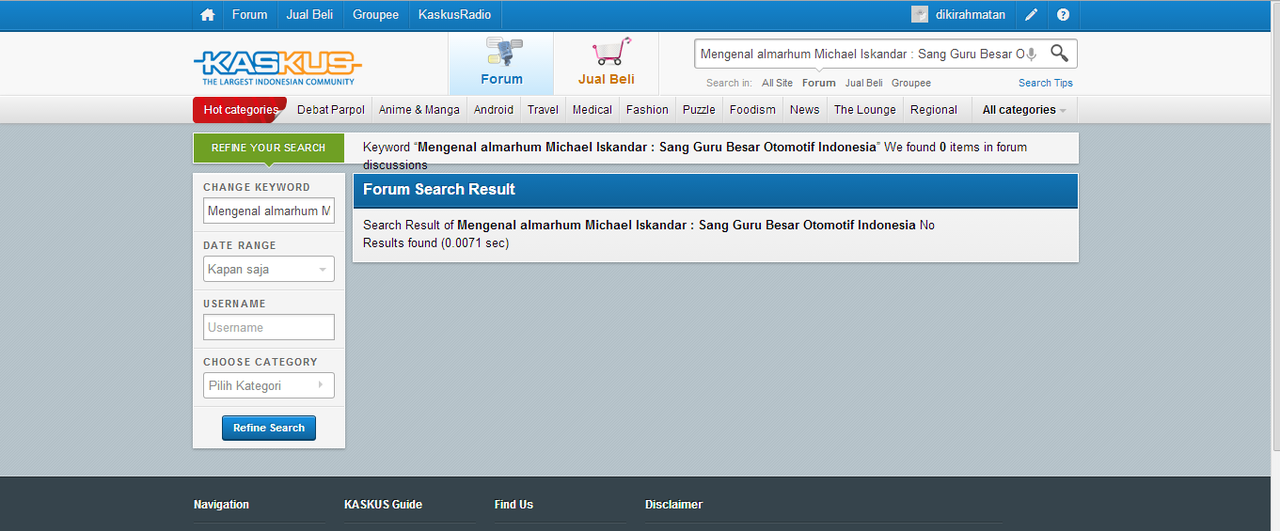Click the KASKUS logo
This screenshot has width=1280, height=531.
(x=277, y=67)
